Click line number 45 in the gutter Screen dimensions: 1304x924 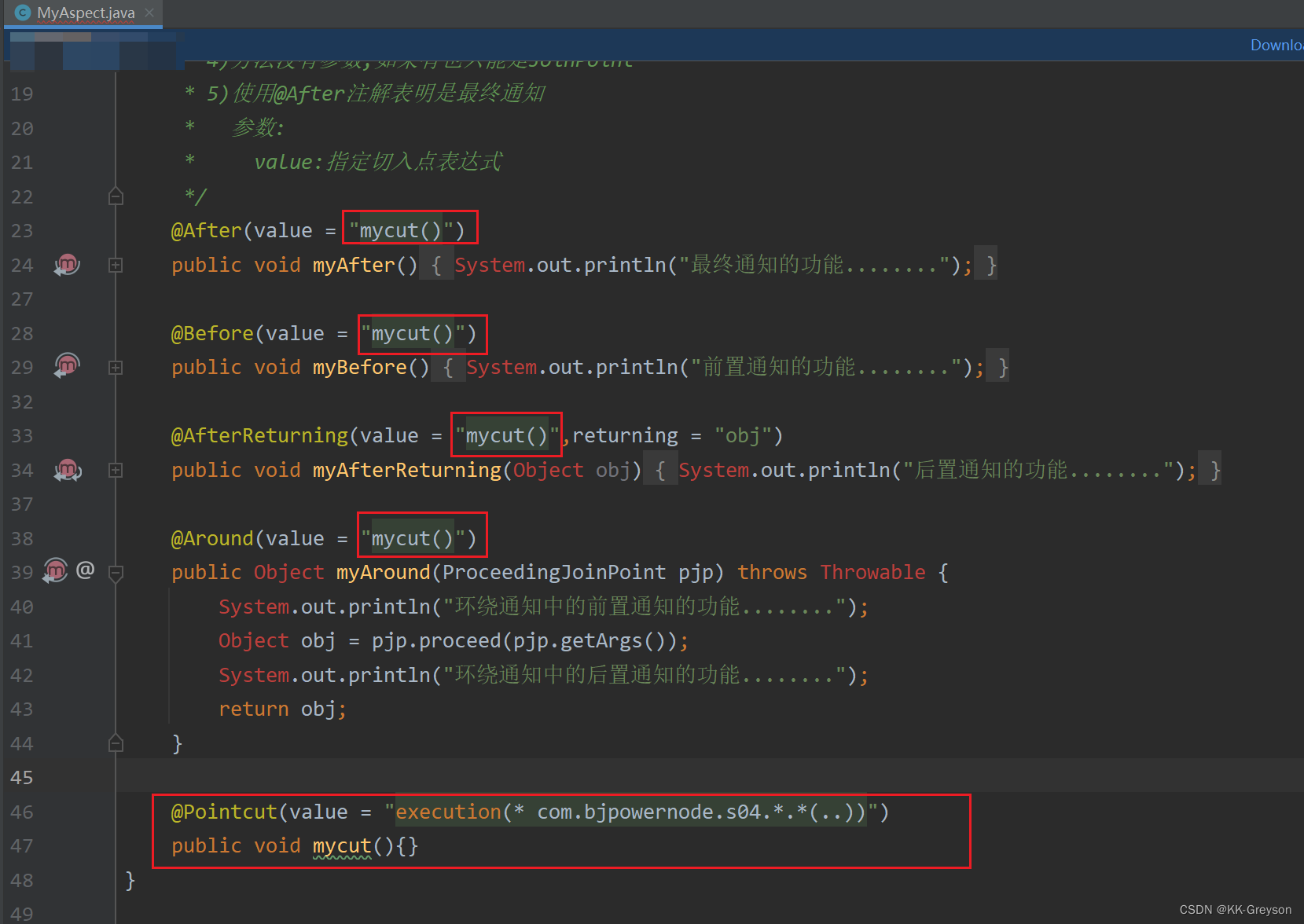(x=22, y=778)
